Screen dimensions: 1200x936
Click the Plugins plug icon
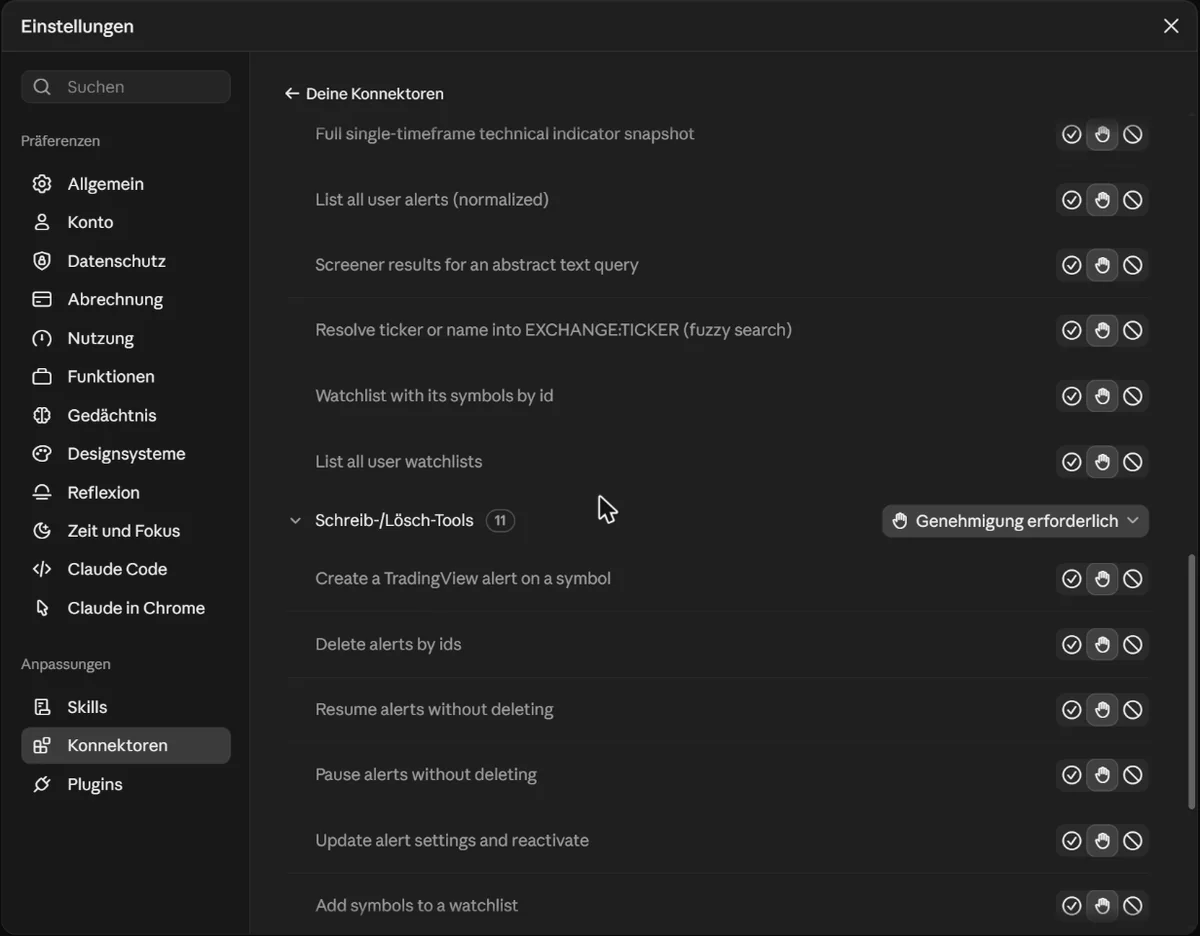(x=42, y=784)
